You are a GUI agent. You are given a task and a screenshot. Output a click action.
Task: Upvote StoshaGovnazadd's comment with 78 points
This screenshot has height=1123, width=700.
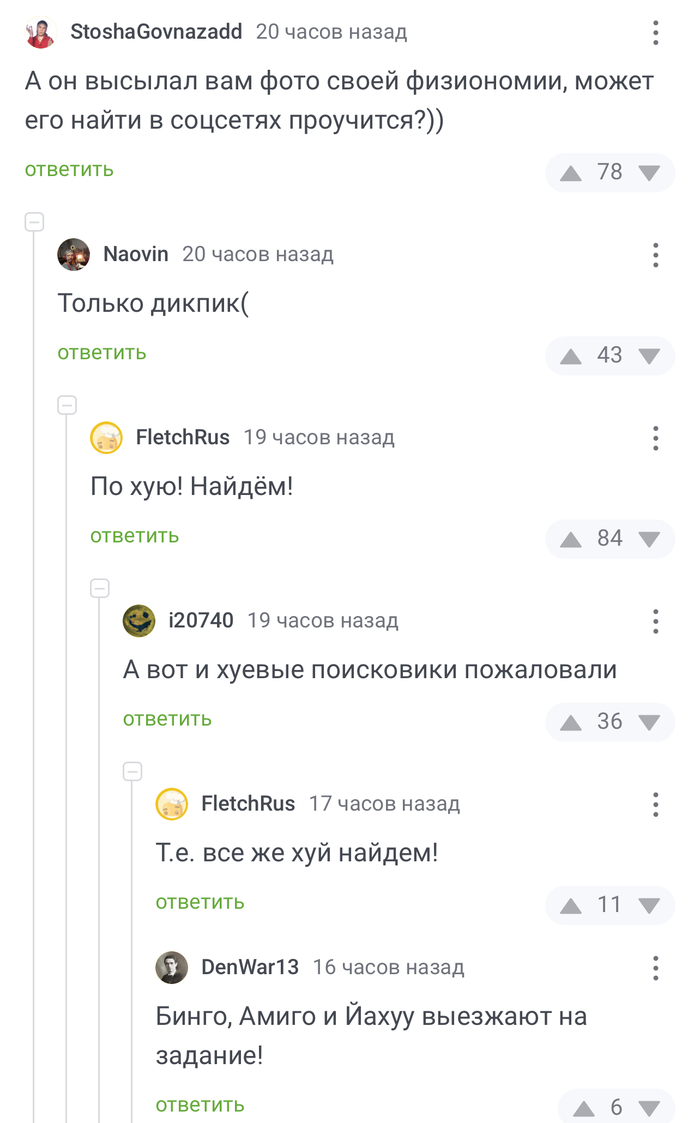pos(571,172)
